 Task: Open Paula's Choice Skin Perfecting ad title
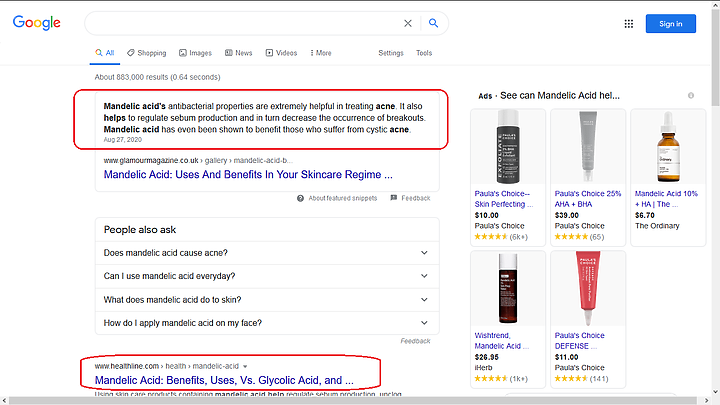point(504,199)
